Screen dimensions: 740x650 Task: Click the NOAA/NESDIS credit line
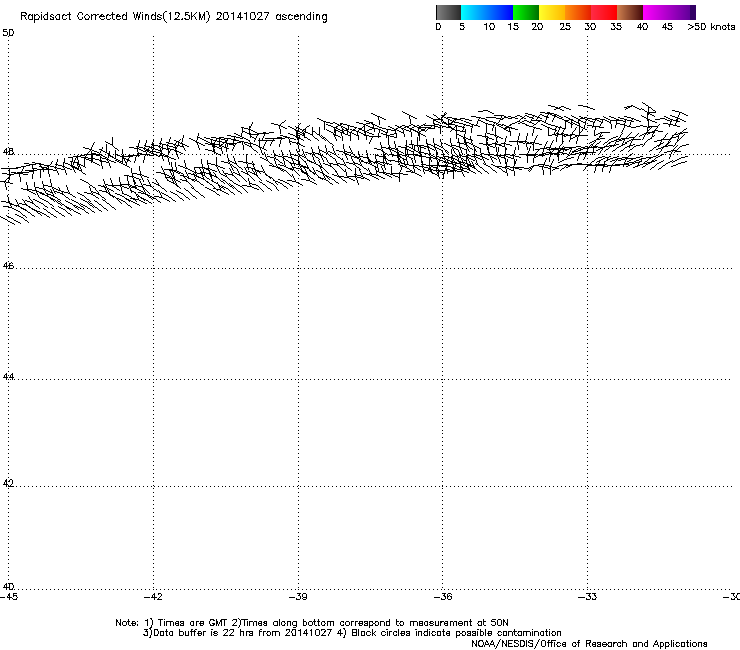589,644
